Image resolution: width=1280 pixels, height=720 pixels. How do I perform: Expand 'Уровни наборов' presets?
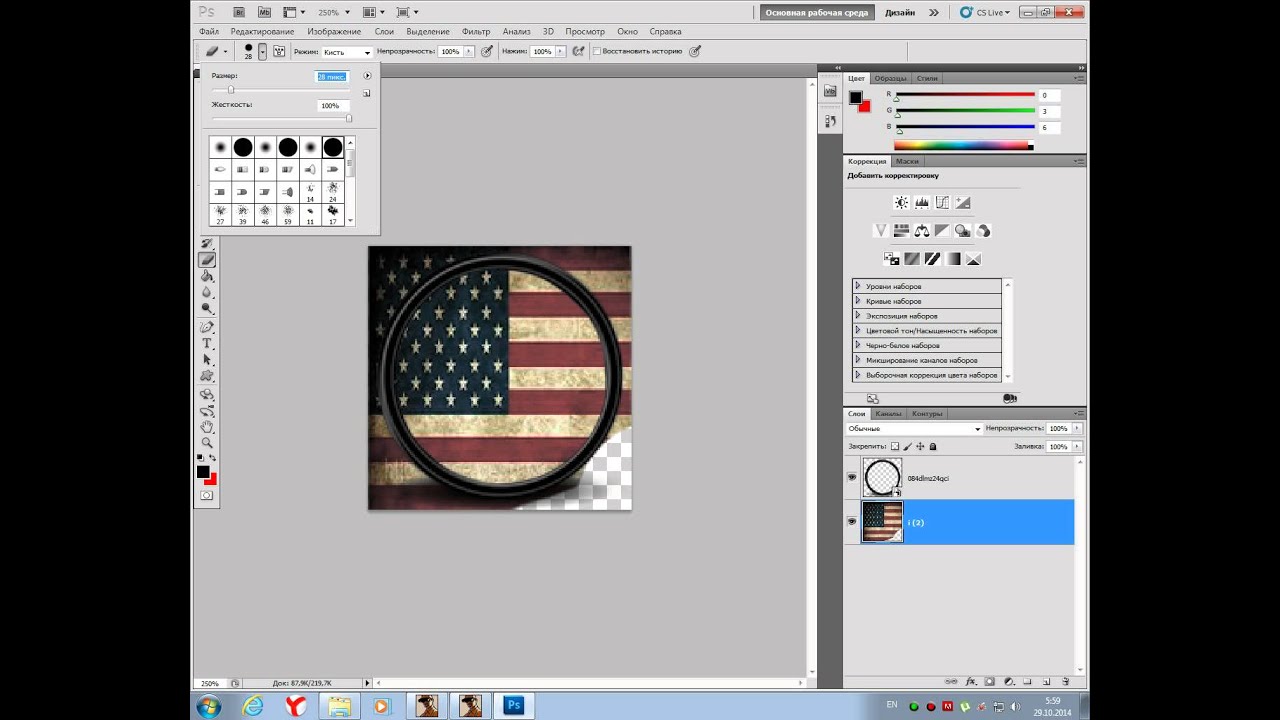[x=858, y=286]
